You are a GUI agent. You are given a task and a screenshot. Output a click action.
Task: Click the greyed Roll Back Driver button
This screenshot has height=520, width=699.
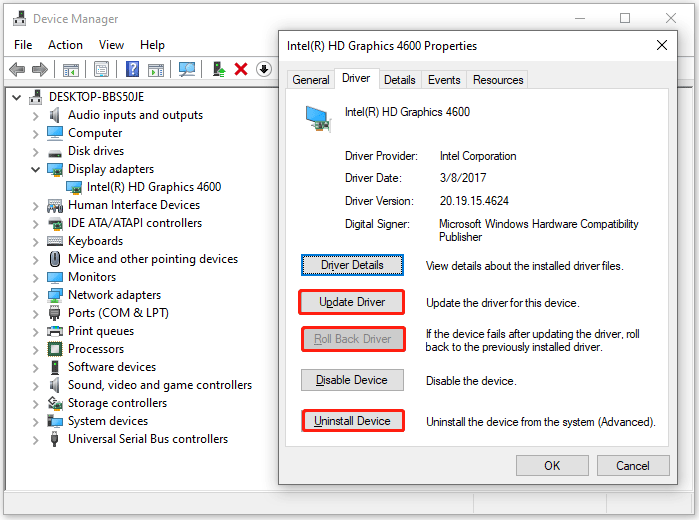click(353, 339)
